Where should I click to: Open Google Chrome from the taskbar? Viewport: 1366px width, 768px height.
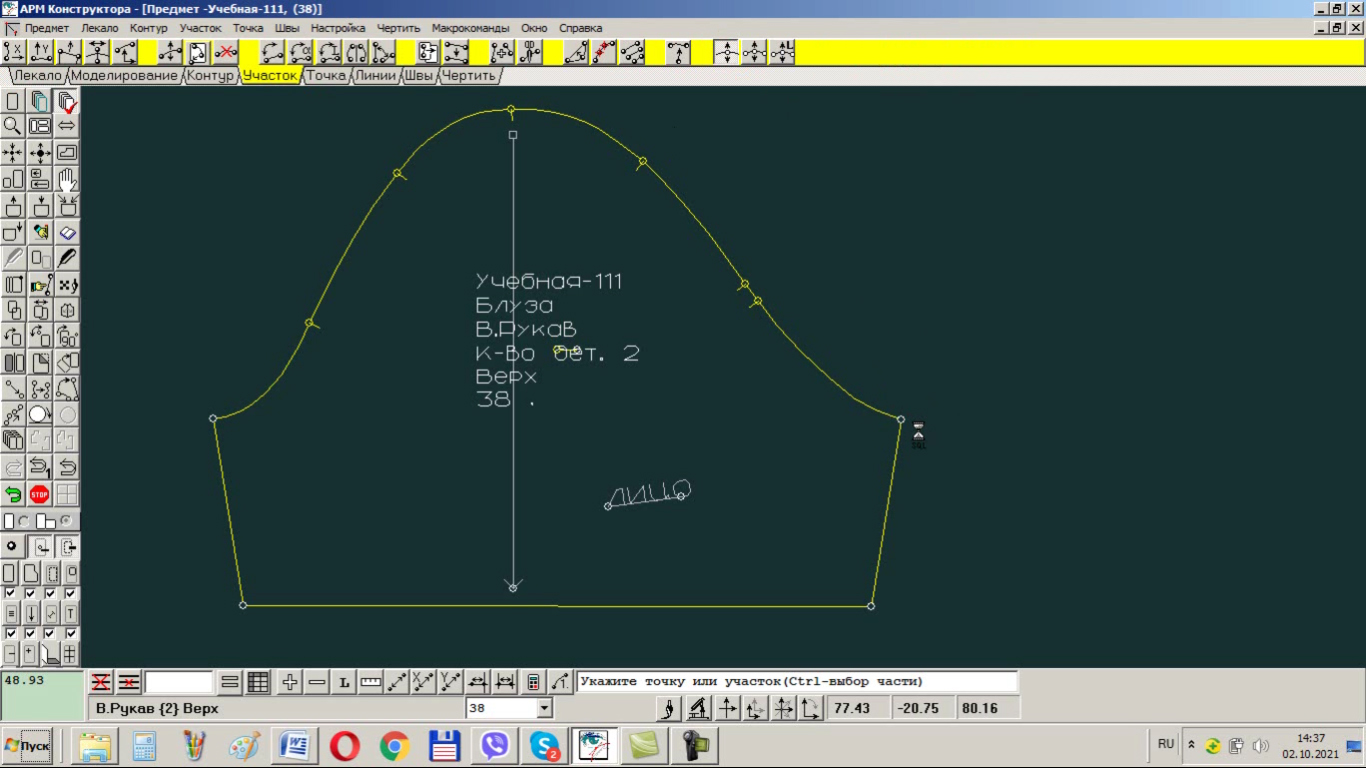(x=395, y=745)
